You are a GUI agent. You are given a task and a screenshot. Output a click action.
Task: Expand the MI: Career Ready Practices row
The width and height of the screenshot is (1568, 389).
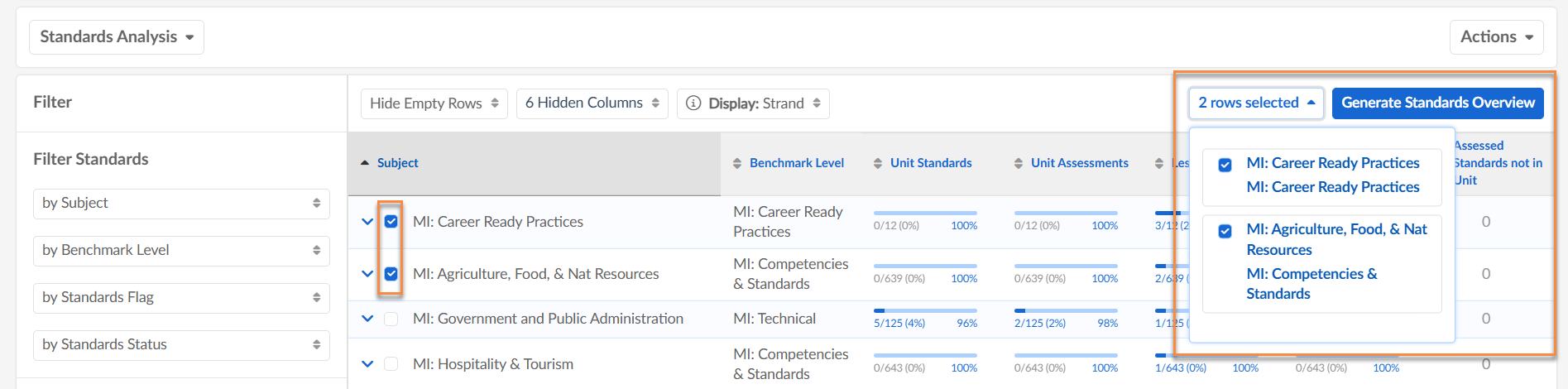[x=367, y=222]
